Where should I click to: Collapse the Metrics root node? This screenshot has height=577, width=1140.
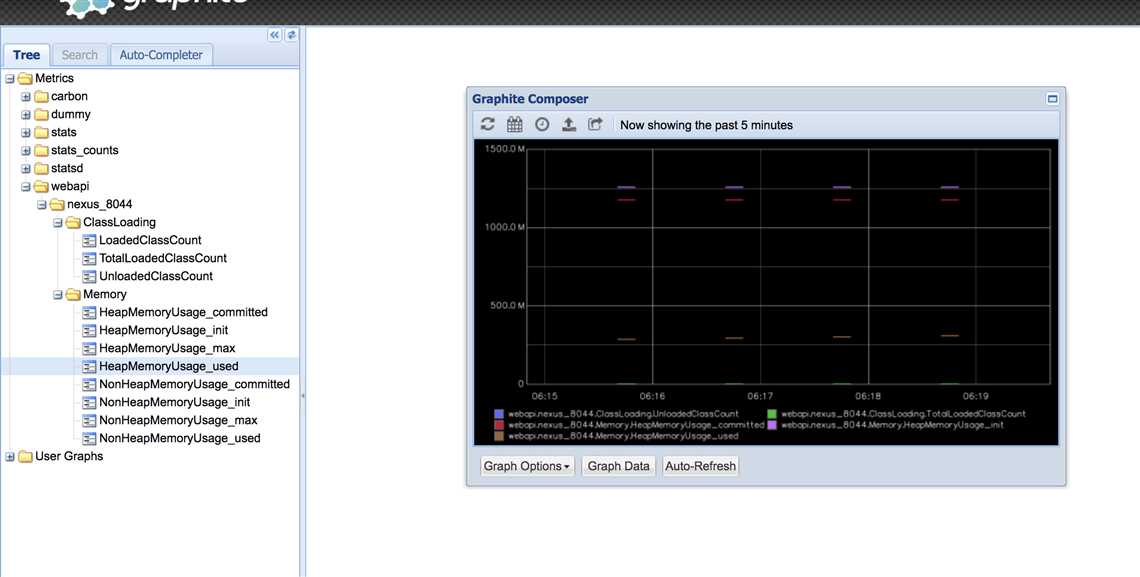click(x=9, y=78)
